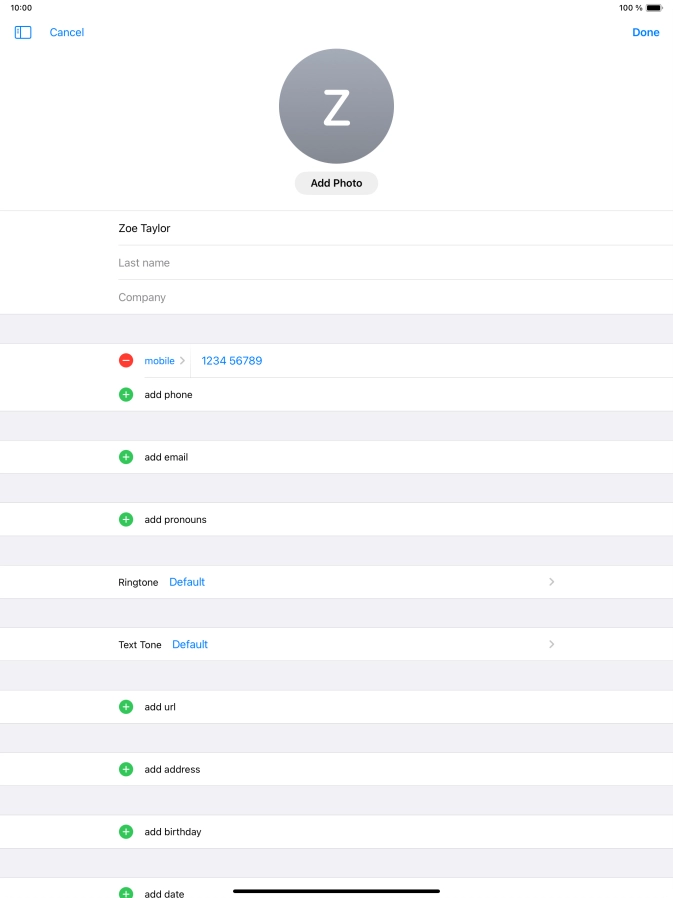Open the mobile phone label picker
Screen dimensions: 673x898
pos(164,361)
